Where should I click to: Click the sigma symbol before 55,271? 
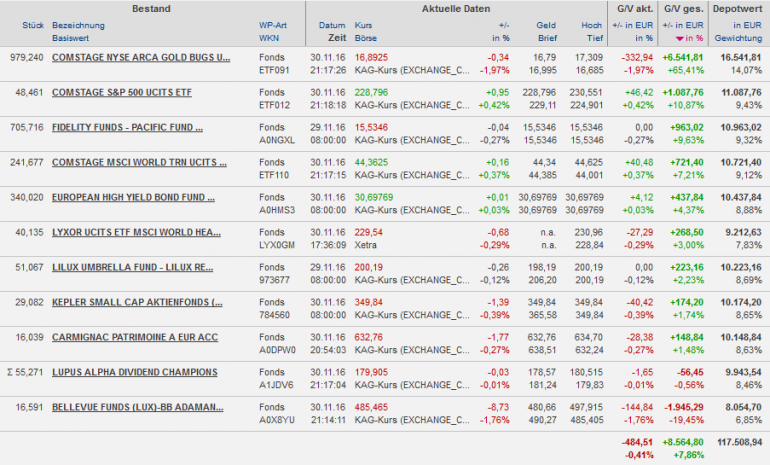(x=10, y=372)
